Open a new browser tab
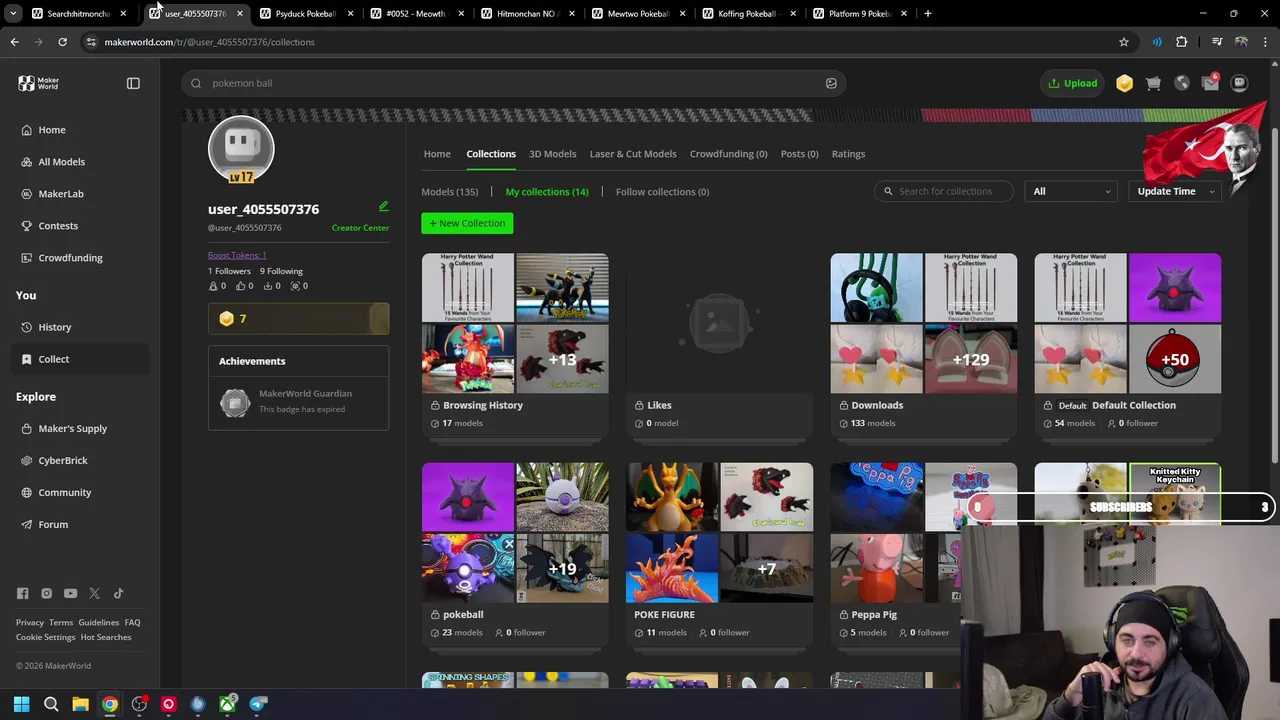Viewport: 1280px width, 720px height. [x=928, y=14]
